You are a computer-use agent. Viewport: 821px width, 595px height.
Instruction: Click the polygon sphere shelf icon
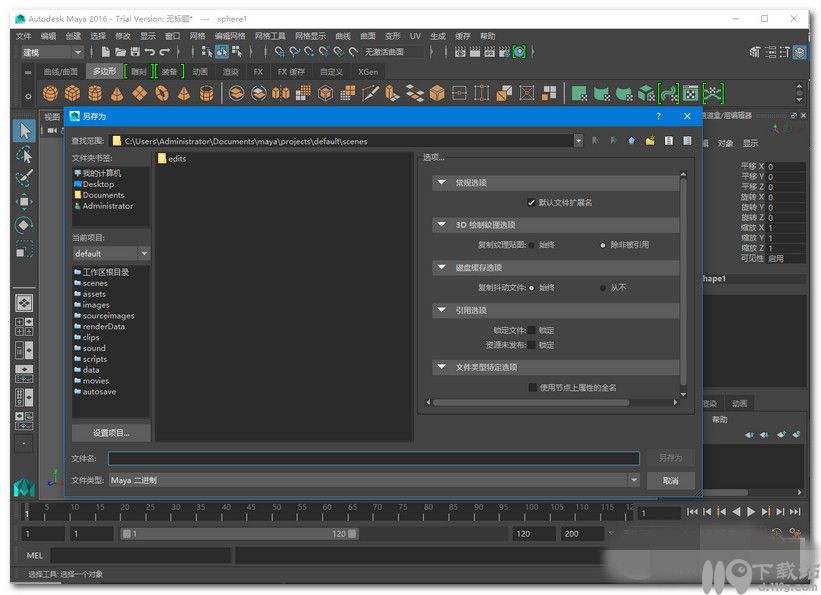click(x=50, y=93)
